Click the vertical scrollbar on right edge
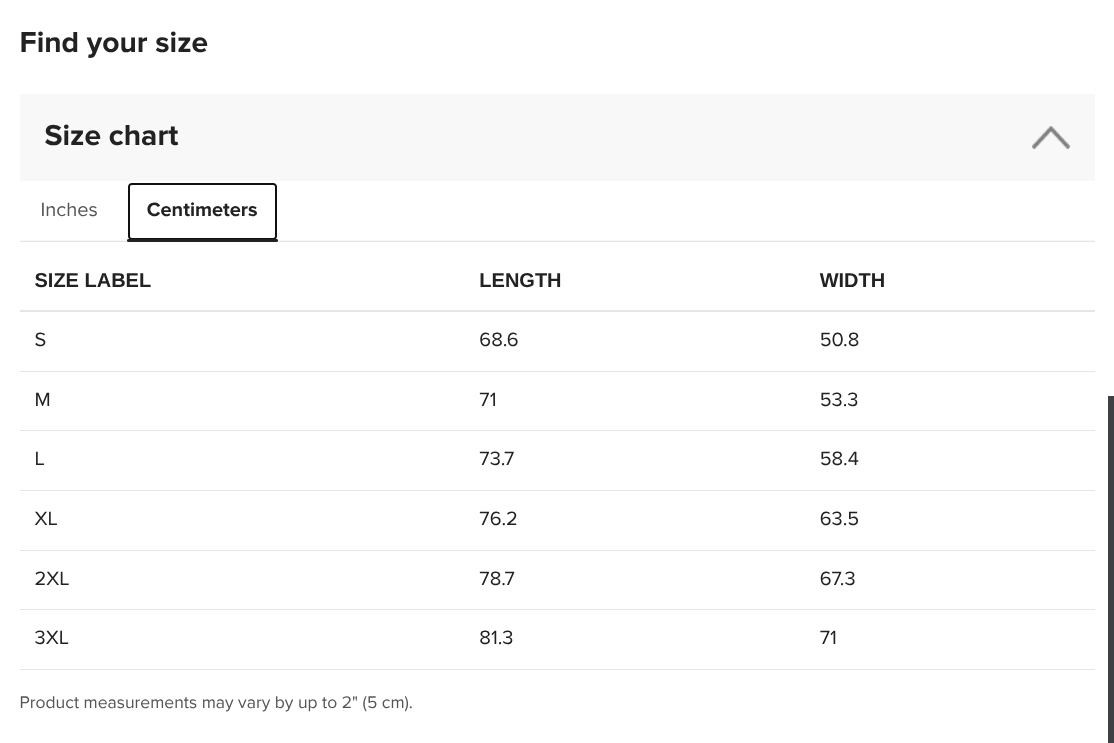The image size is (1114, 743). point(1110,570)
